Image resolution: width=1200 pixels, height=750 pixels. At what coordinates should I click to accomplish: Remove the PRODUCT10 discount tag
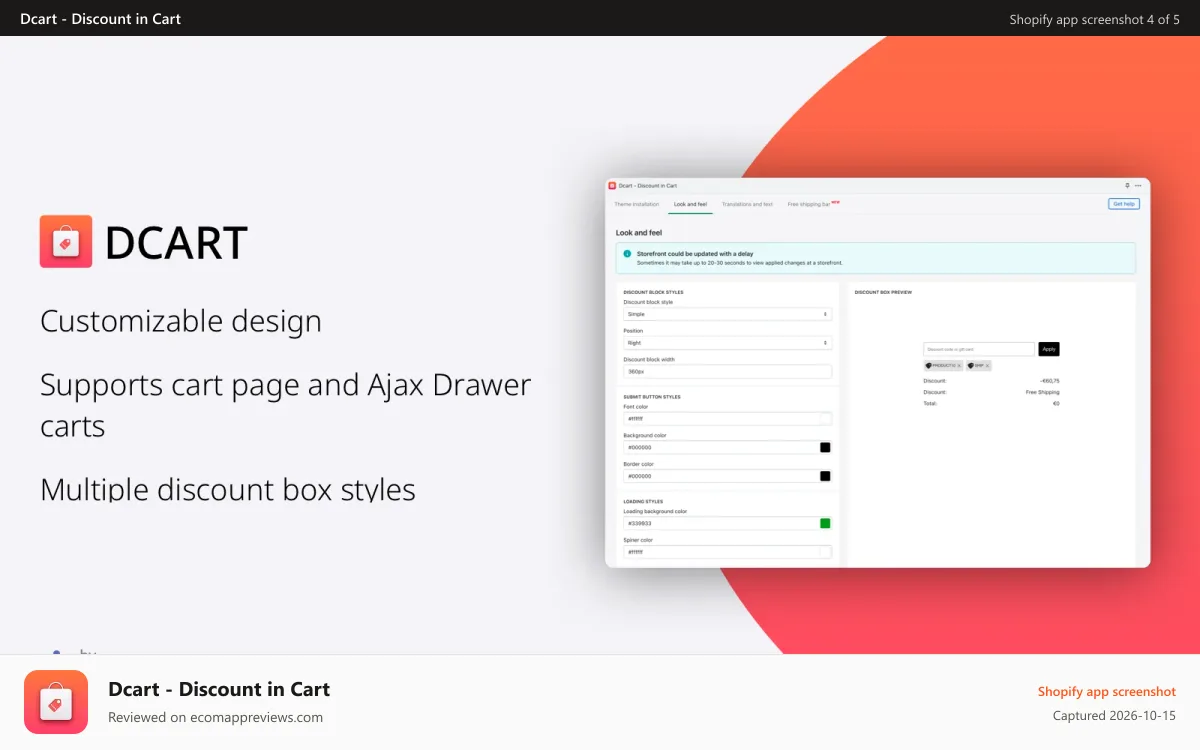959,366
